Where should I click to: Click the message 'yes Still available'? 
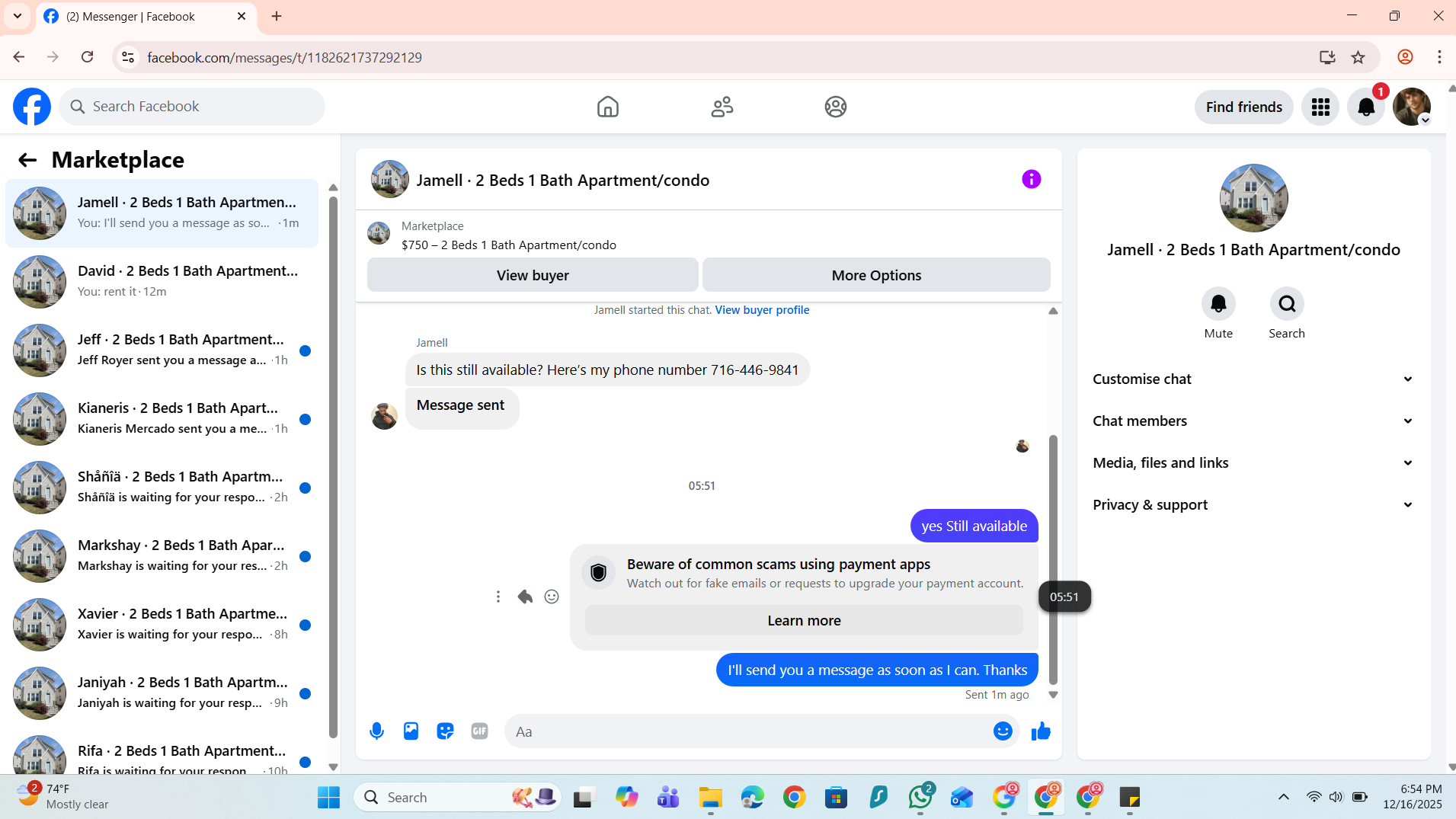(974, 526)
